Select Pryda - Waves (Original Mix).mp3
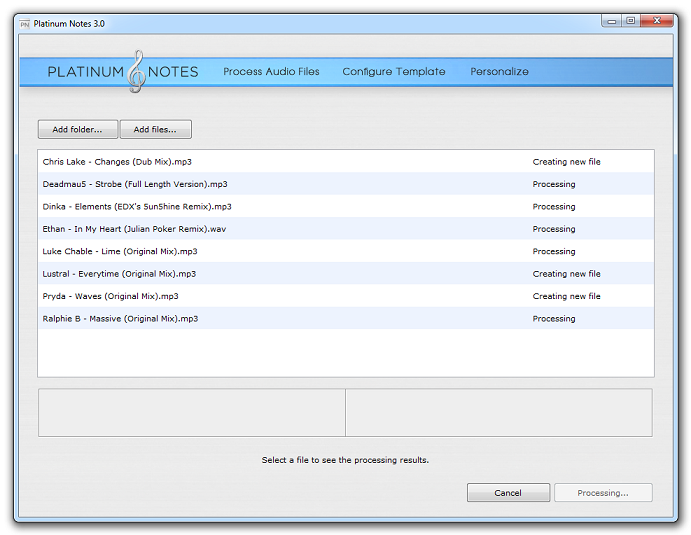 111,297
